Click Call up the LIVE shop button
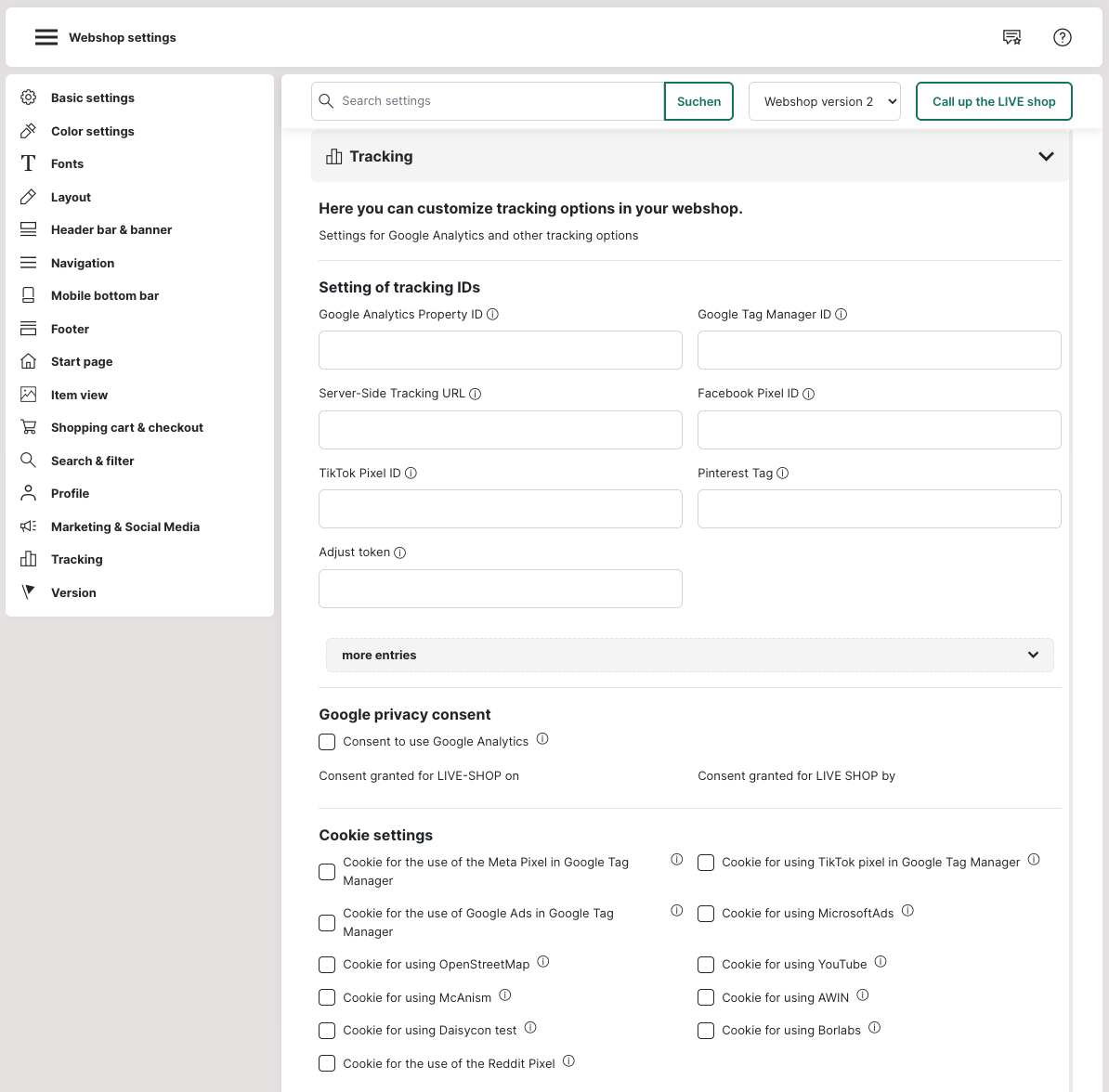This screenshot has height=1092, width=1109. click(994, 101)
